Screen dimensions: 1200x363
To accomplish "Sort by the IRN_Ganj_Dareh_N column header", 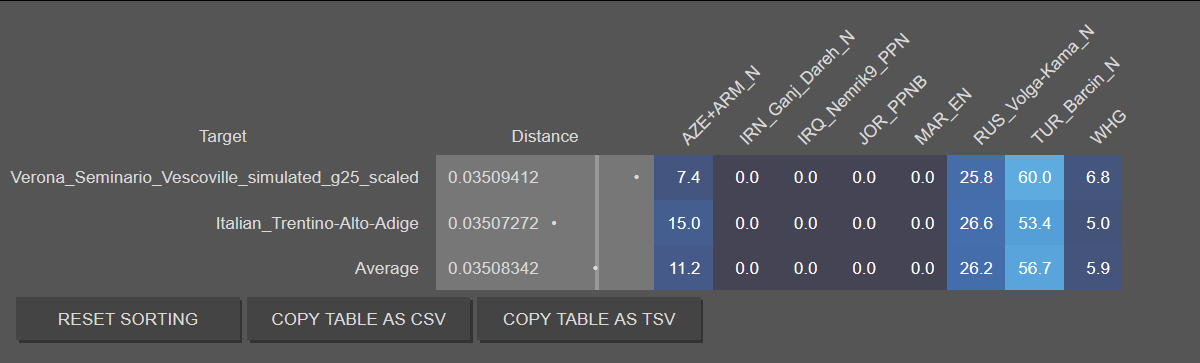I will [x=797, y=90].
